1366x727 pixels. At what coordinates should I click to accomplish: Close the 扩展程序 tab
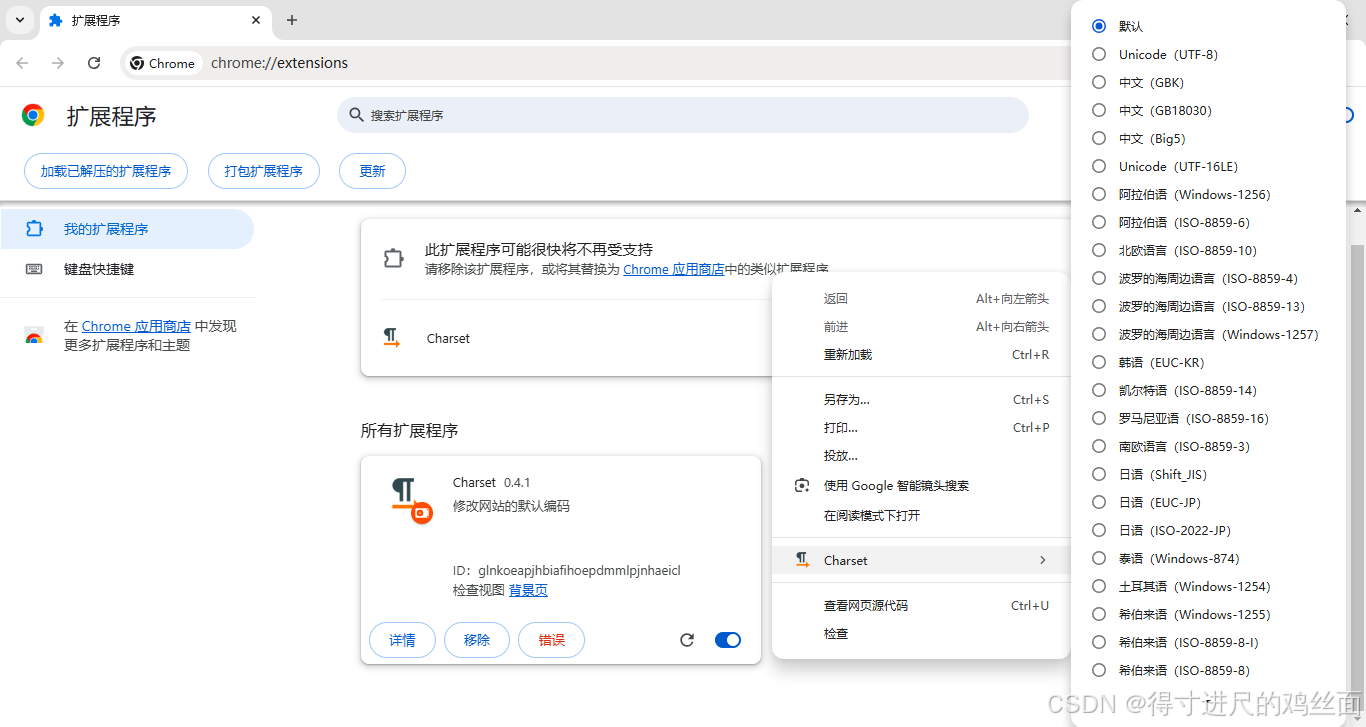click(x=256, y=20)
